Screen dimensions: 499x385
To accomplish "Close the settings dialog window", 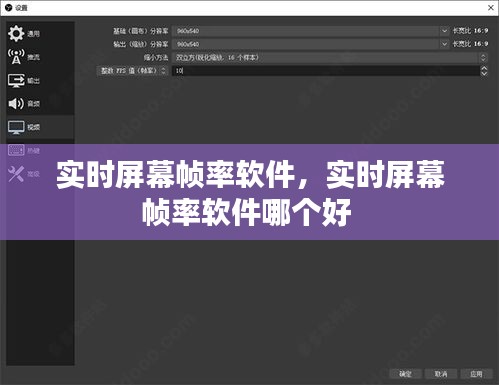I will tap(491, 7).
